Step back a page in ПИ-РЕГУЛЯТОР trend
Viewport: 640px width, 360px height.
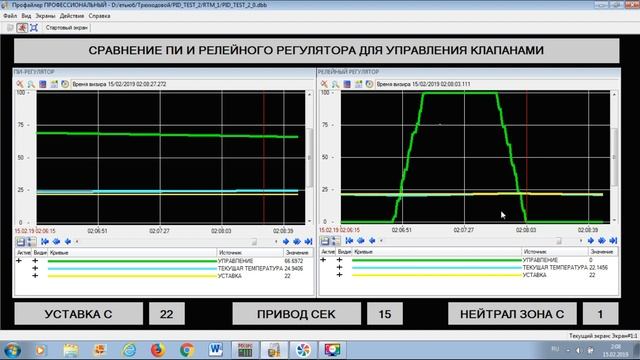(x=56, y=242)
